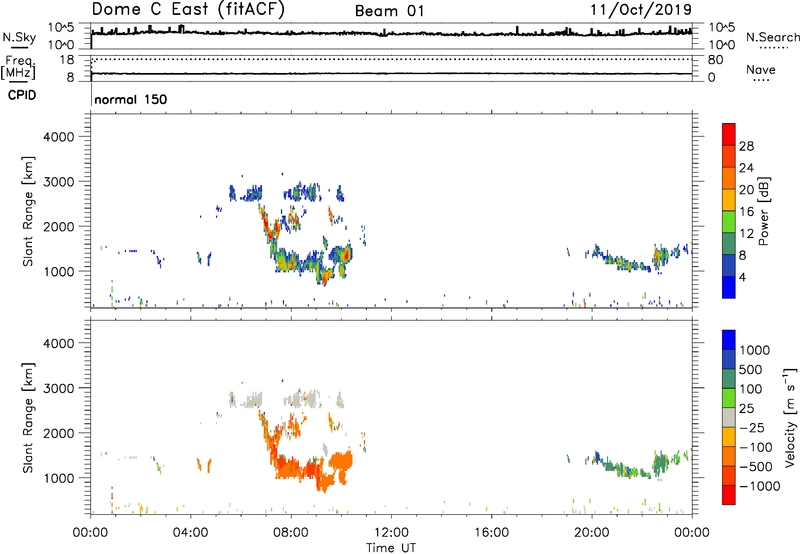Click the red bottom of velocity colorbar
The width and height of the screenshot is (800, 554).
pyautogui.click(x=729, y=495)
